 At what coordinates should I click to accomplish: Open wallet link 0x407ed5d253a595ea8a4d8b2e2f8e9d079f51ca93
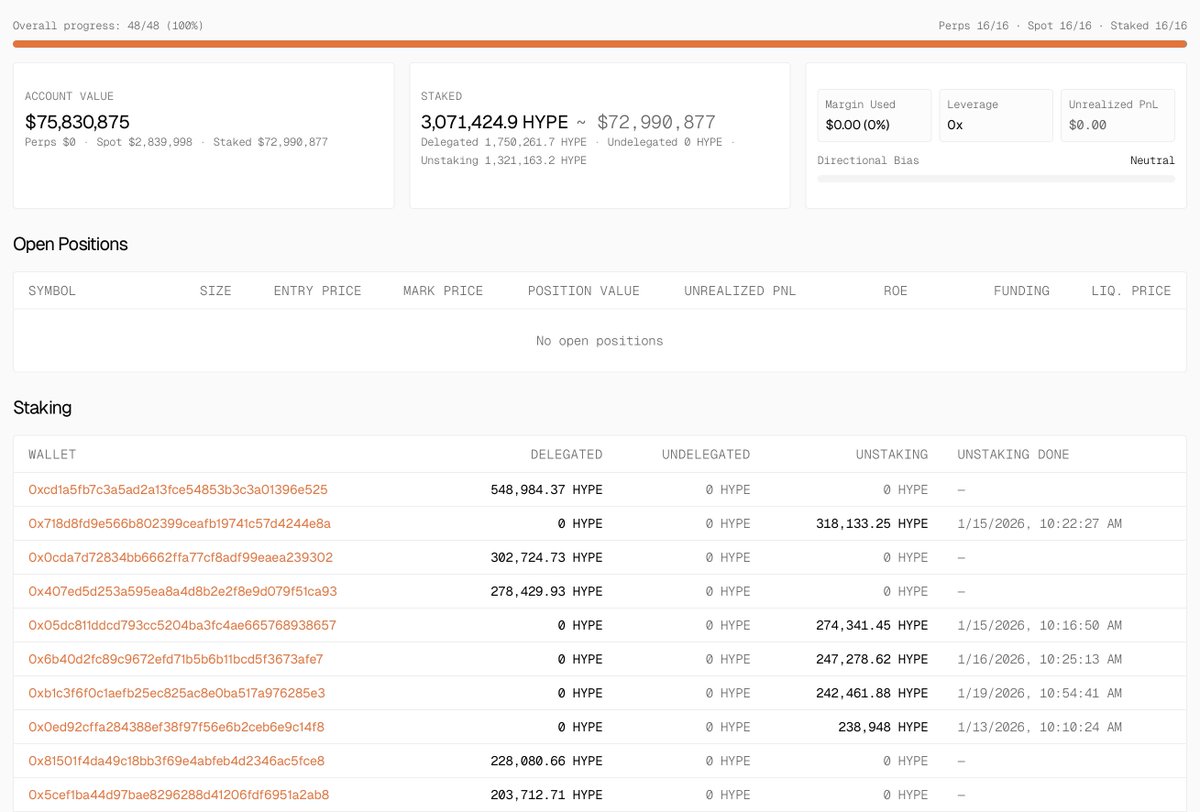coord(182,592)
